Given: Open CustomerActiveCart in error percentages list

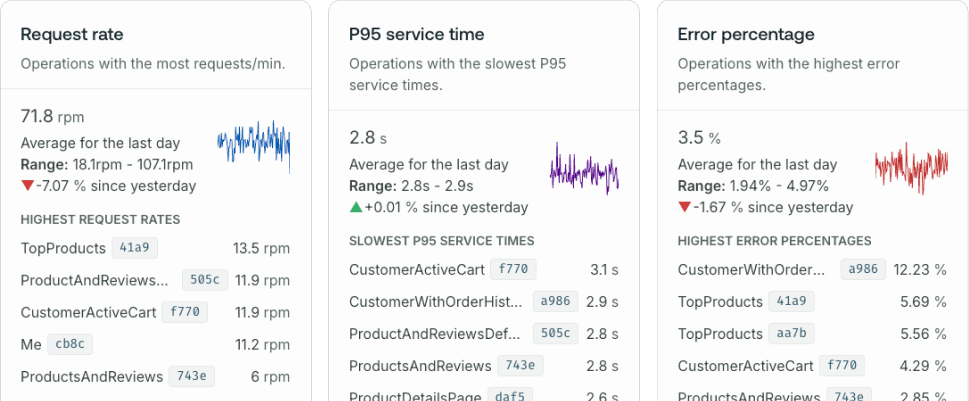Looking at the screenshot, I should click(745, 365).
